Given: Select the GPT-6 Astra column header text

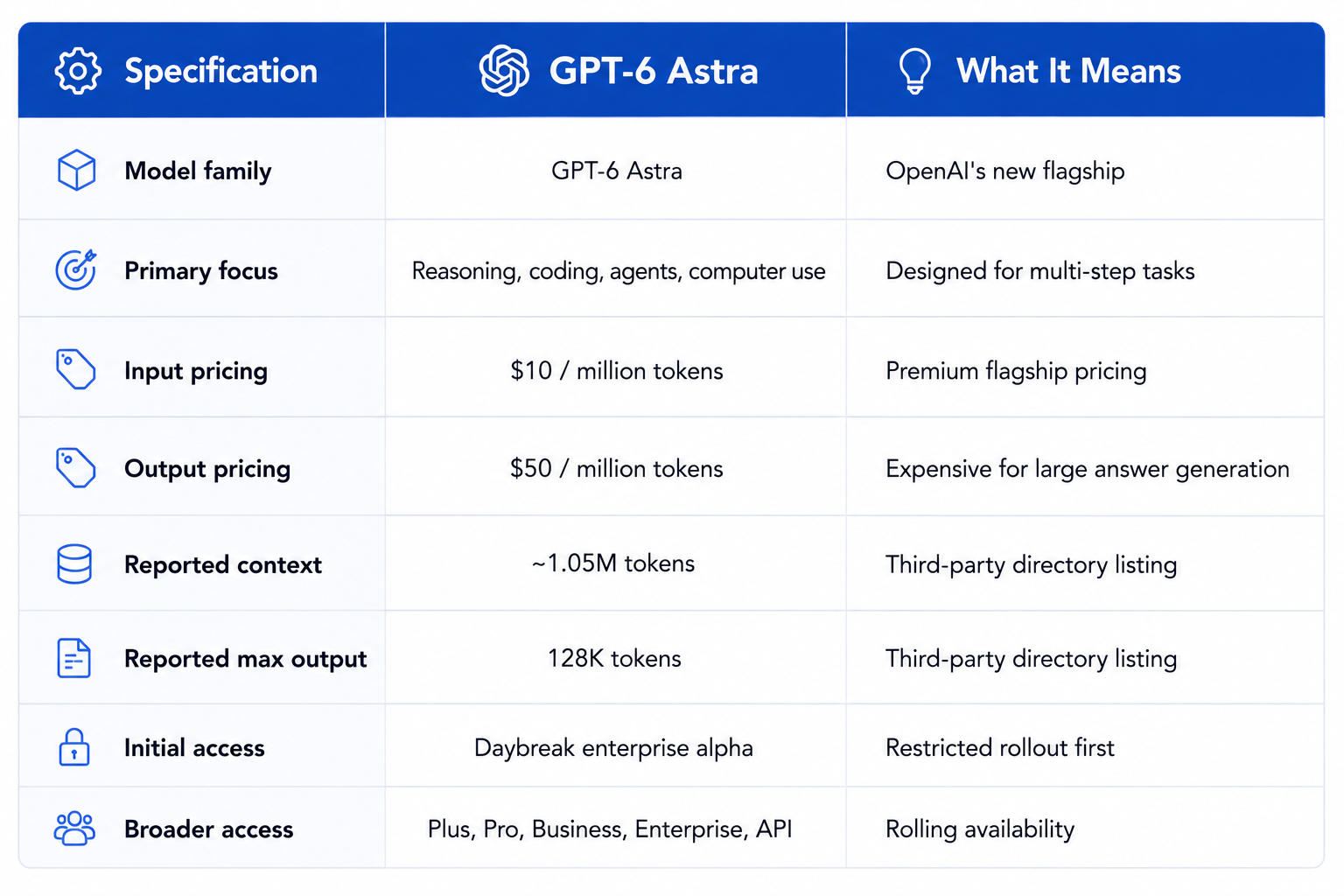Looking at the screenshot, I should [x=654, y=71].
